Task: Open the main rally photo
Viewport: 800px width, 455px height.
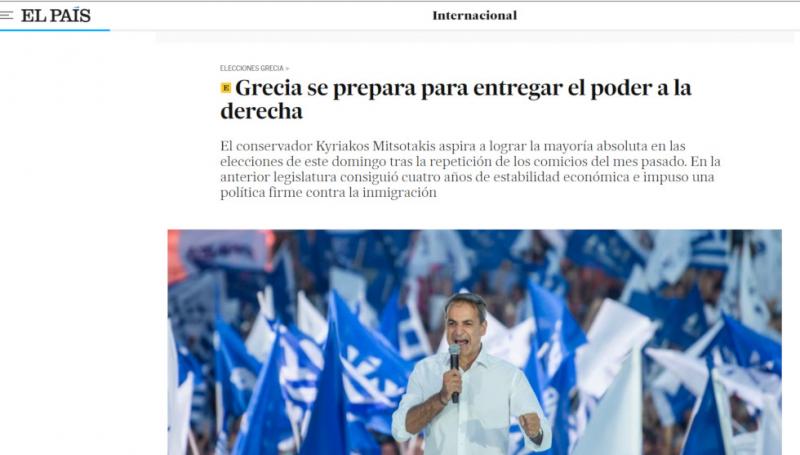Action: [x=474, y=342]
